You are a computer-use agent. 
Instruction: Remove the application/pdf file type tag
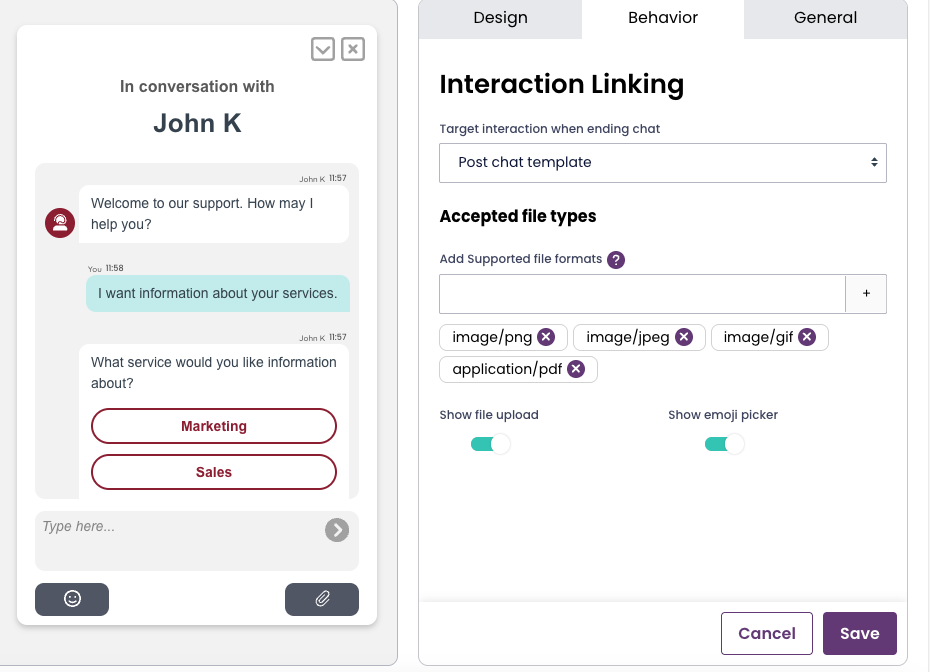(x=575, y=369)
